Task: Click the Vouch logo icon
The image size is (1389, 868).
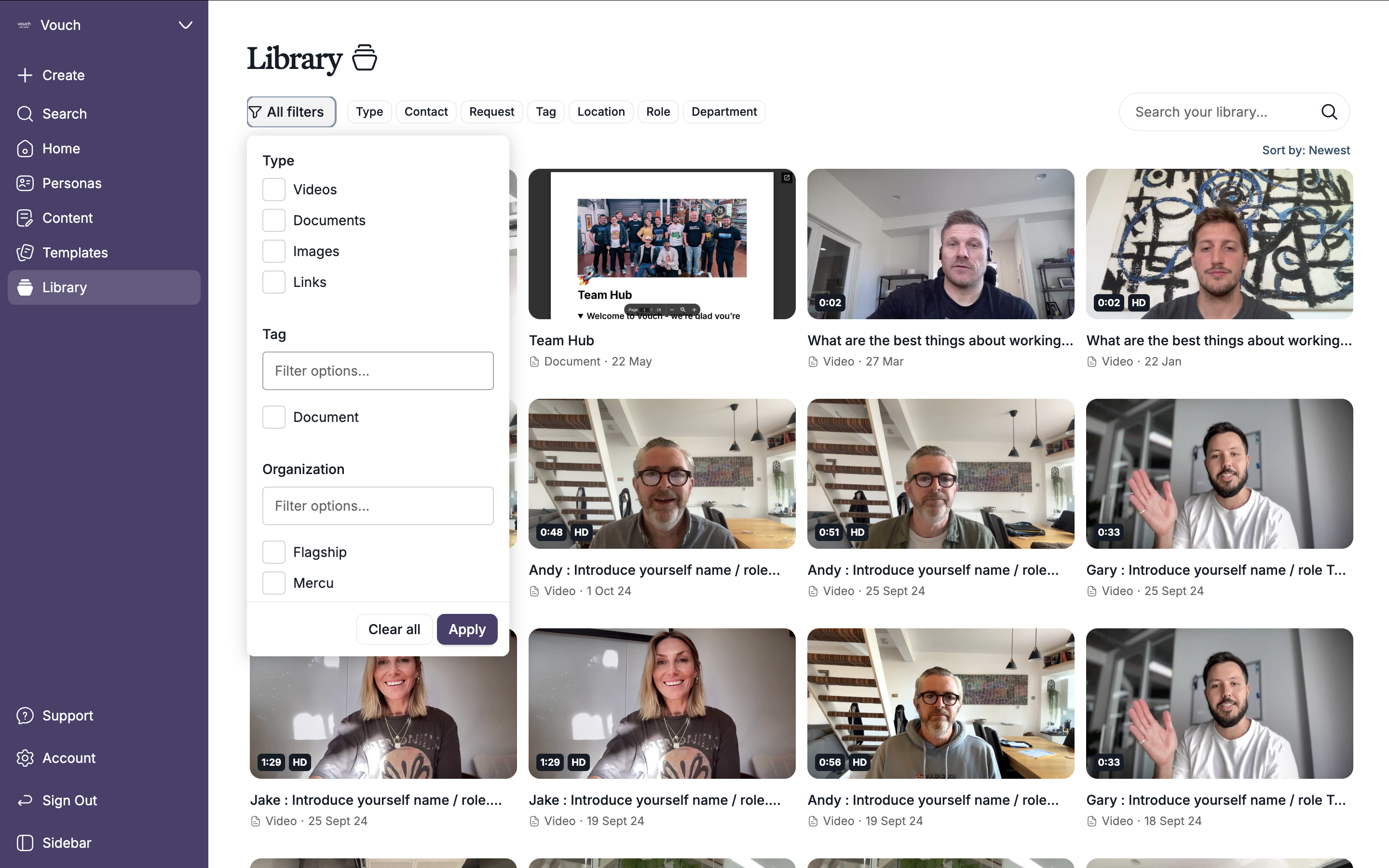Action: coord(24,25)
